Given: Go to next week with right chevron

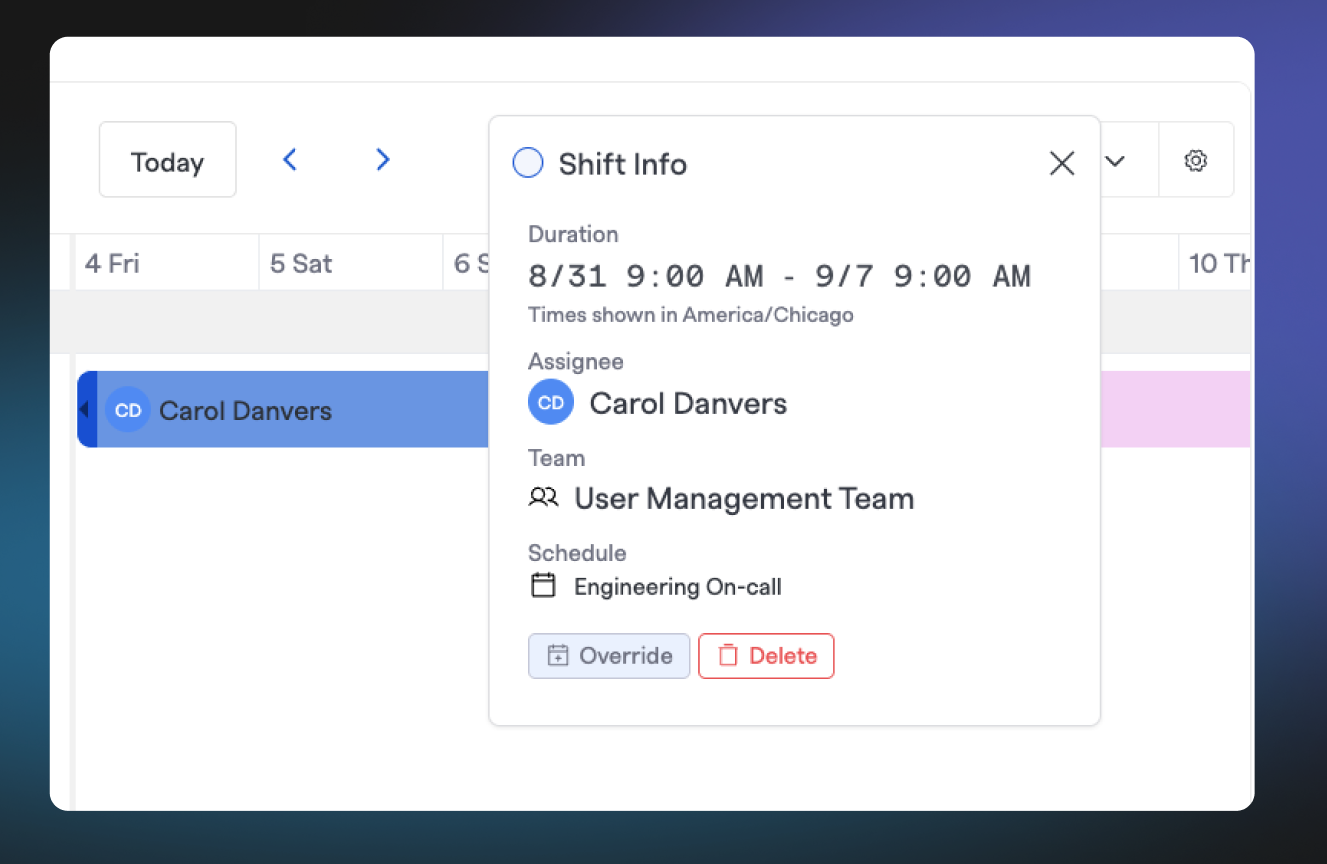Looking at the screenshot, I should [x=382, y=160].
